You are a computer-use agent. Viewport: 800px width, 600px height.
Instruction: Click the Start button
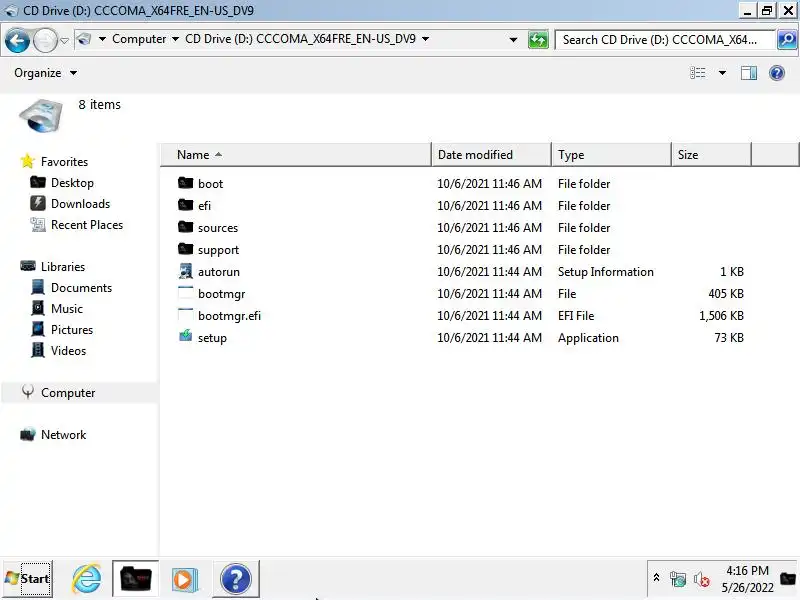coord(27,579)
